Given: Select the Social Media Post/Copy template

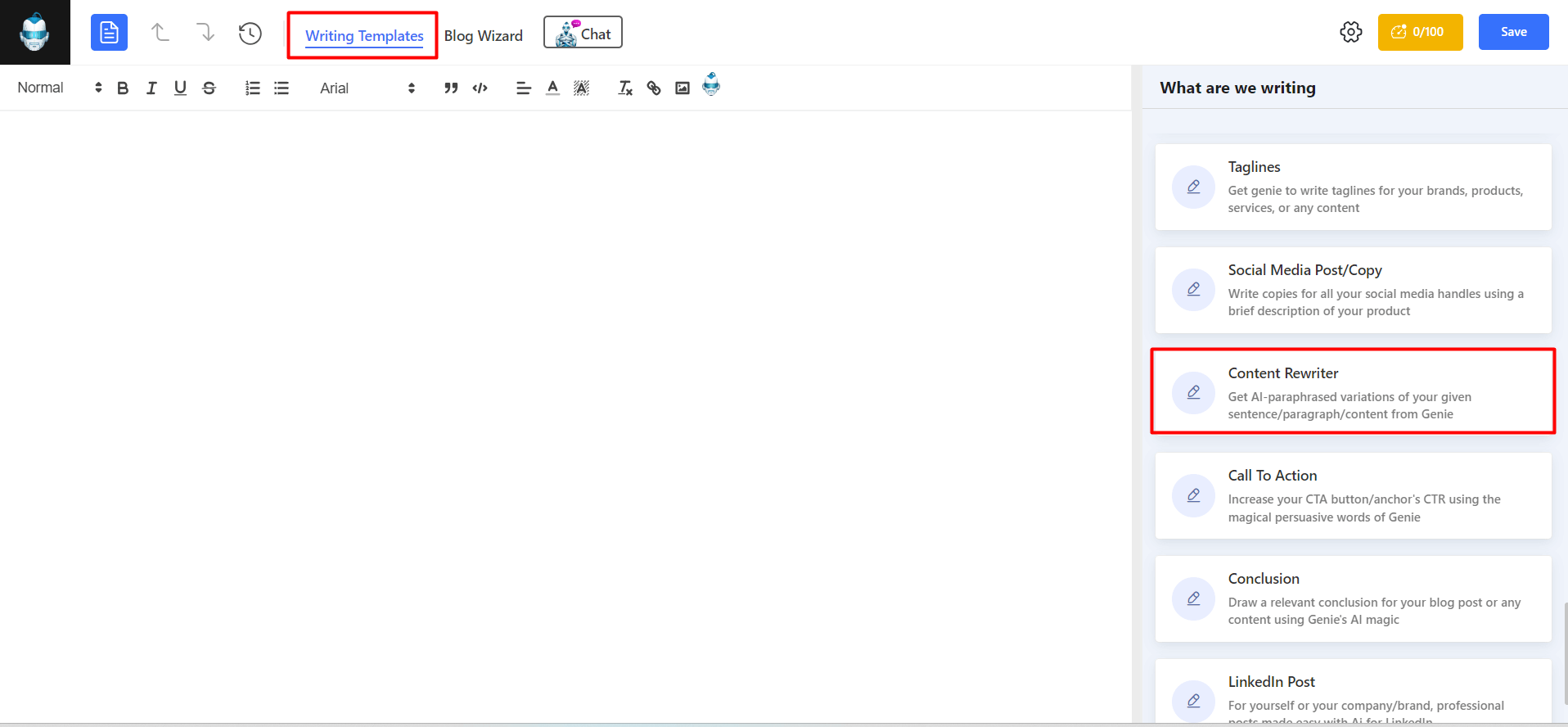Looking at the screenshot, I should 1354,291.
